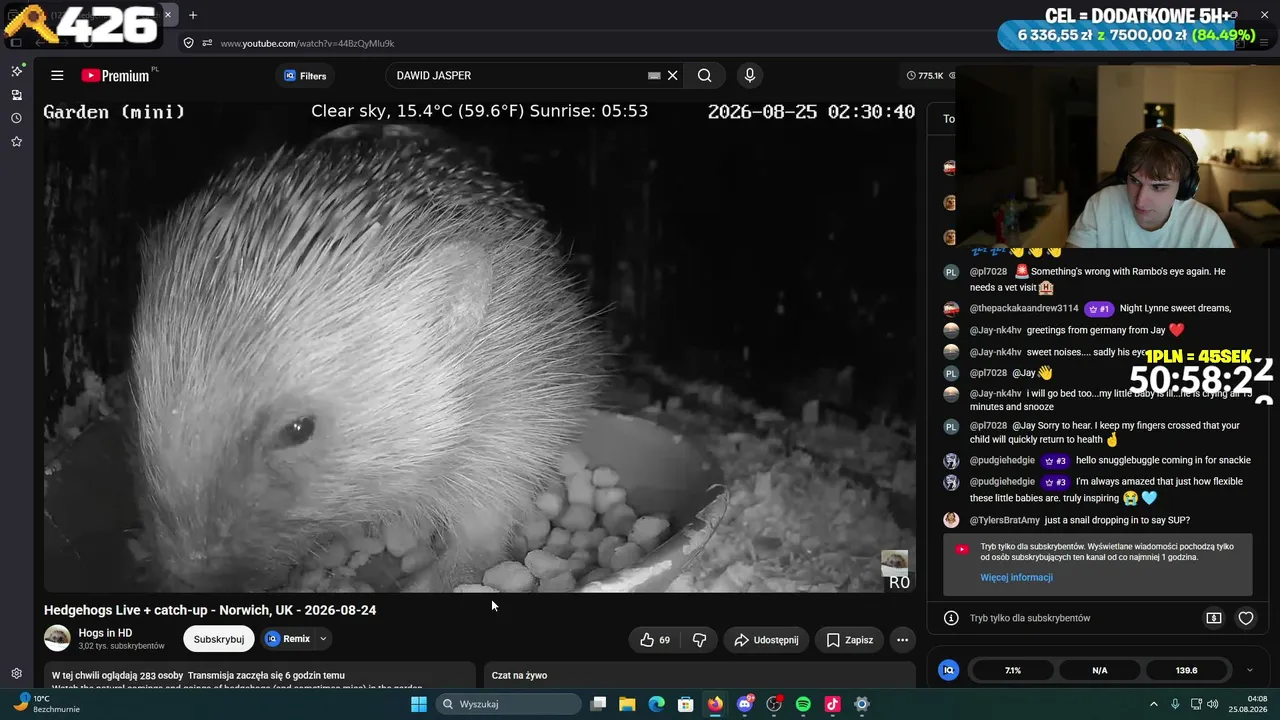Open the sidebar icon below the sparkle

click(16, 95)
